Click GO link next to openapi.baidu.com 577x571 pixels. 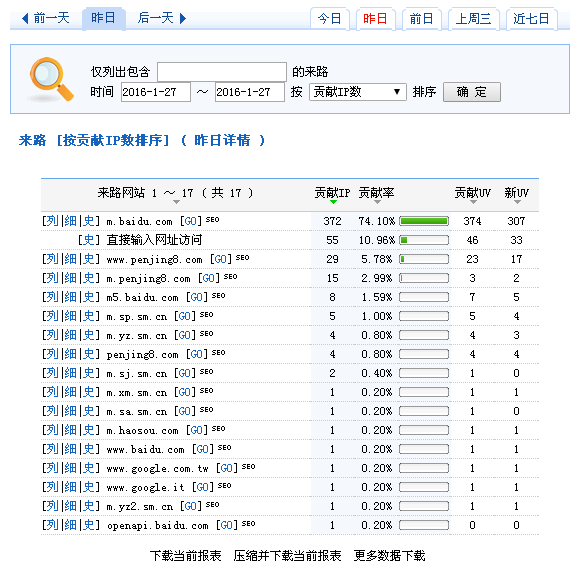(x=227, y=525)
